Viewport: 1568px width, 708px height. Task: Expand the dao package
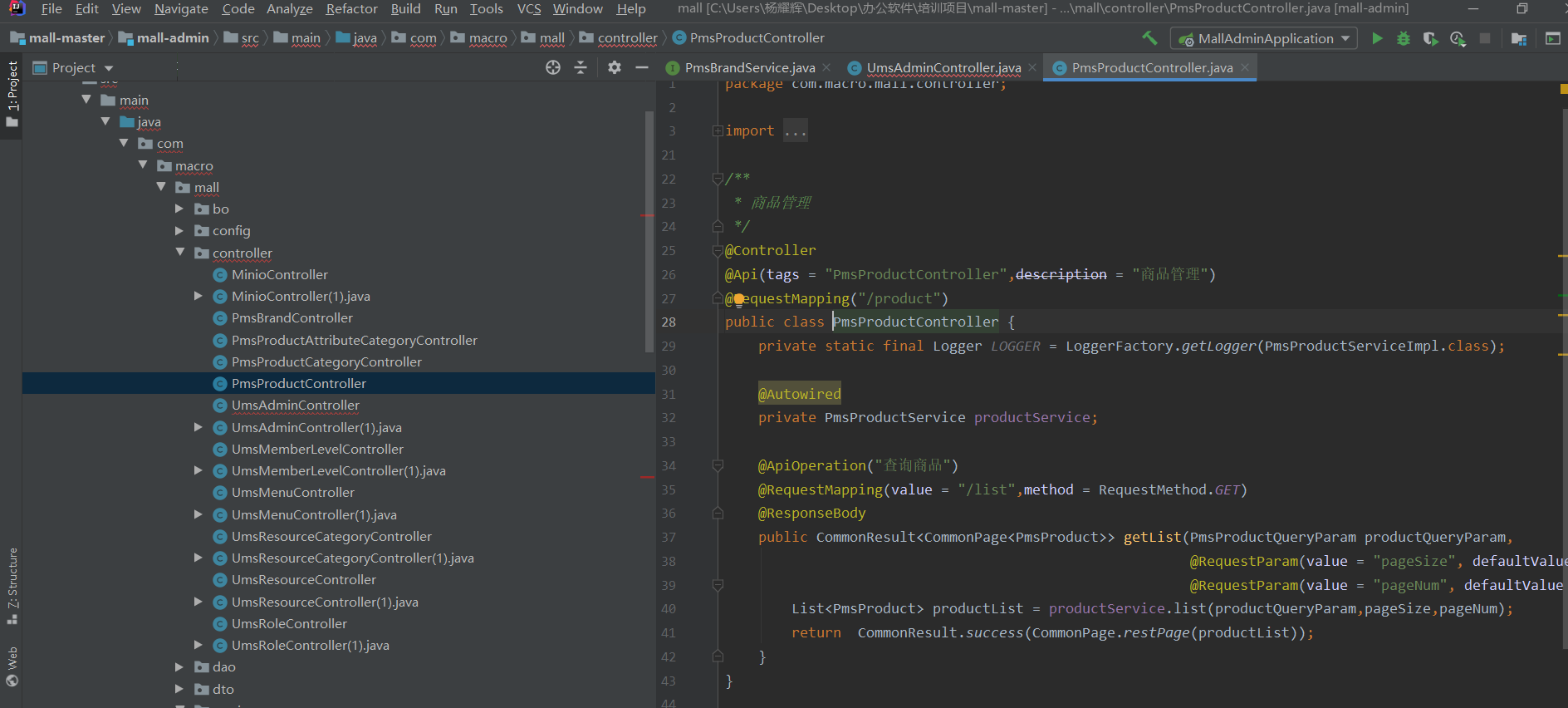(x=179, y=666)
